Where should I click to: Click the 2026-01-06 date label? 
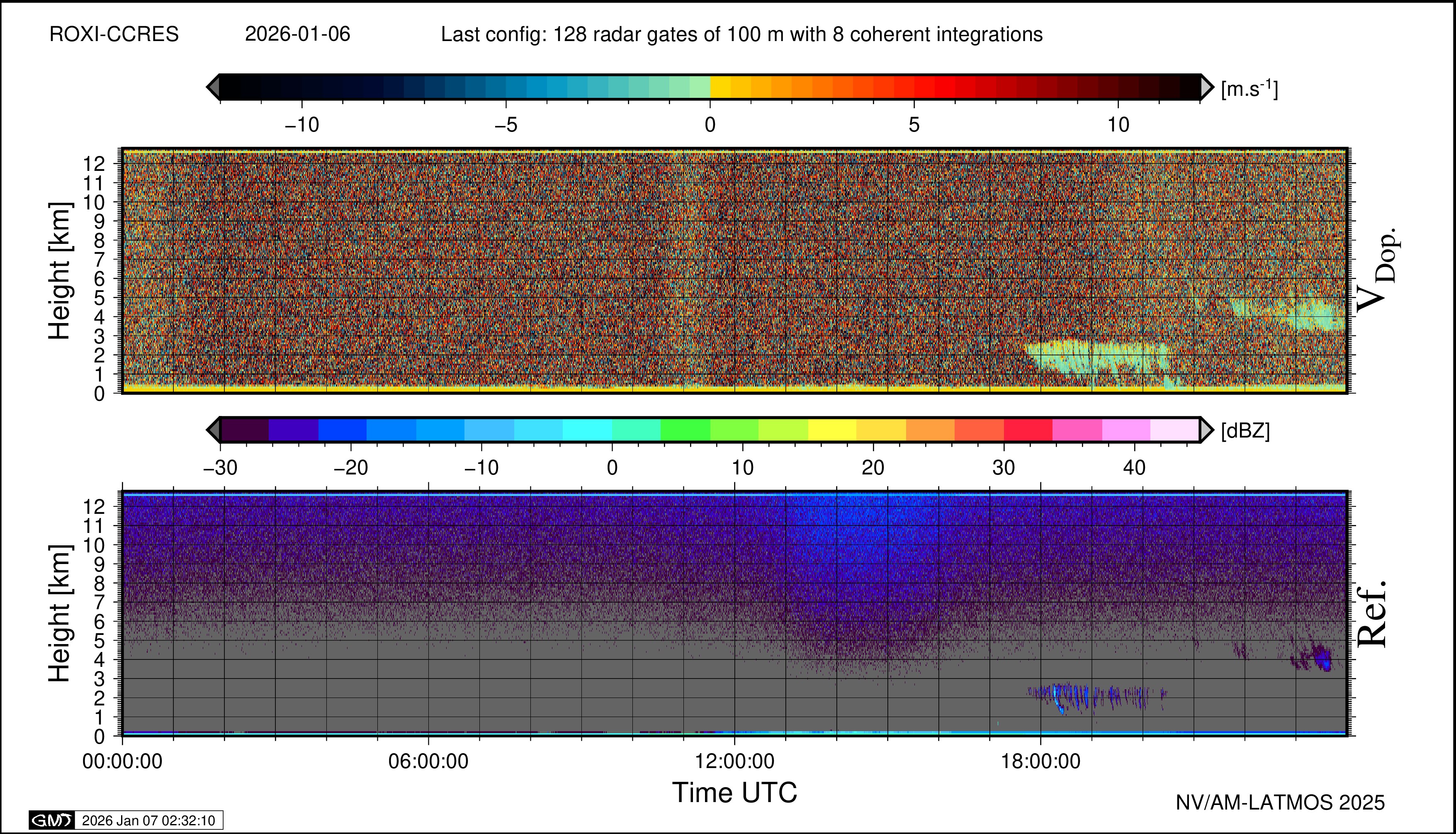point(297,34)
